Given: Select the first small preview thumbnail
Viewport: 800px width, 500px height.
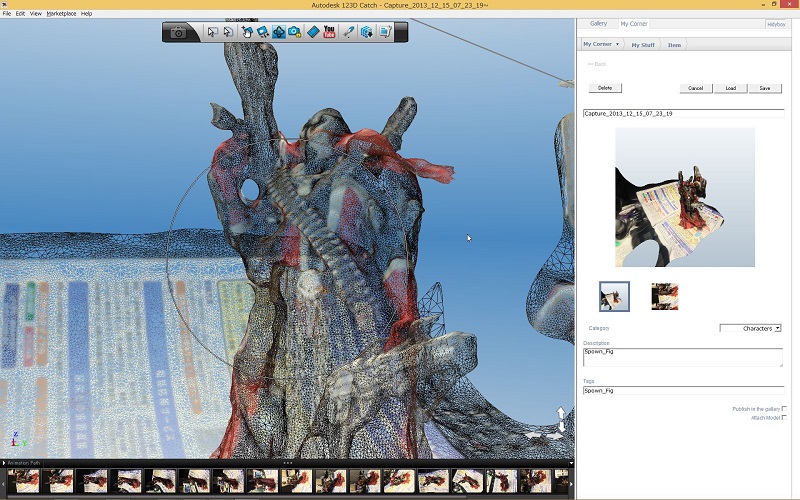Looking at the screenshot, I should click(614, 296).
